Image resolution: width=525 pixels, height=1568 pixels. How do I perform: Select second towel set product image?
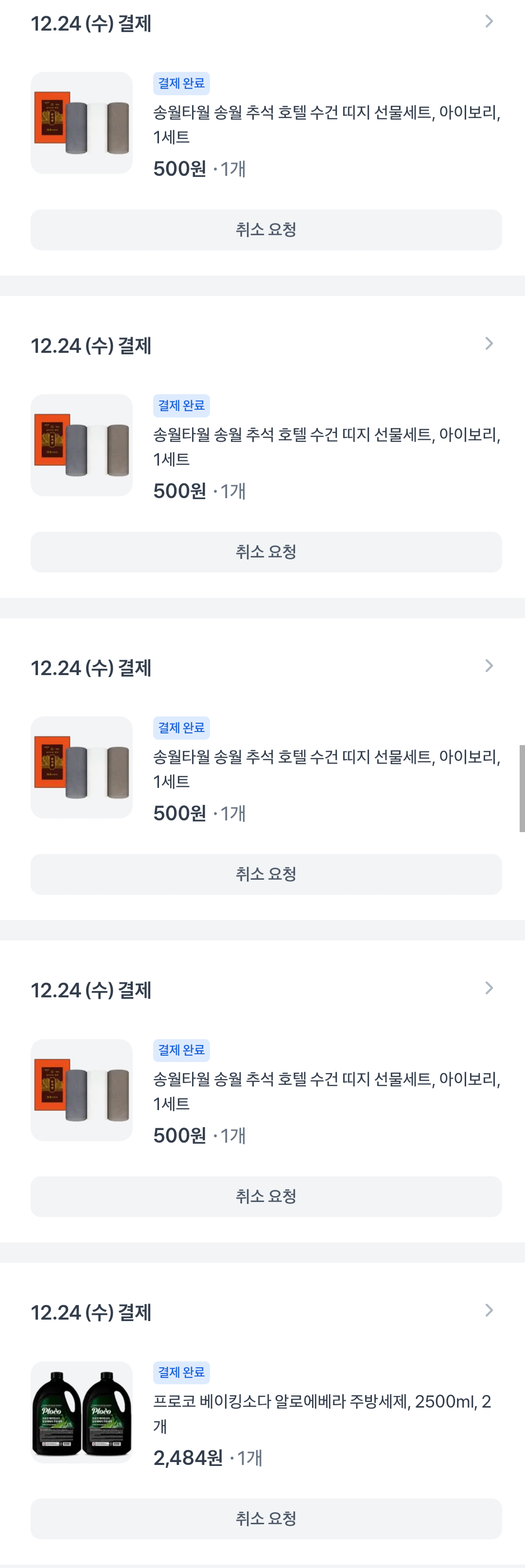pyautogui.click(x=82, y=445)
